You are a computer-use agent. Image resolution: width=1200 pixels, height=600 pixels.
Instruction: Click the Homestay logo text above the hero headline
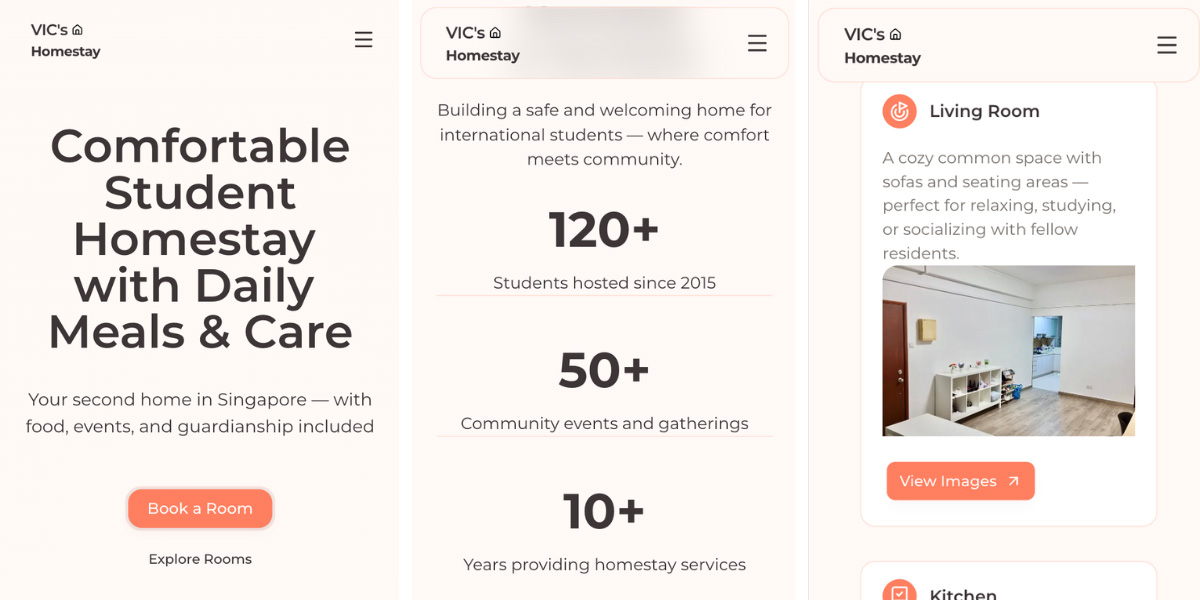click(66, 52)
